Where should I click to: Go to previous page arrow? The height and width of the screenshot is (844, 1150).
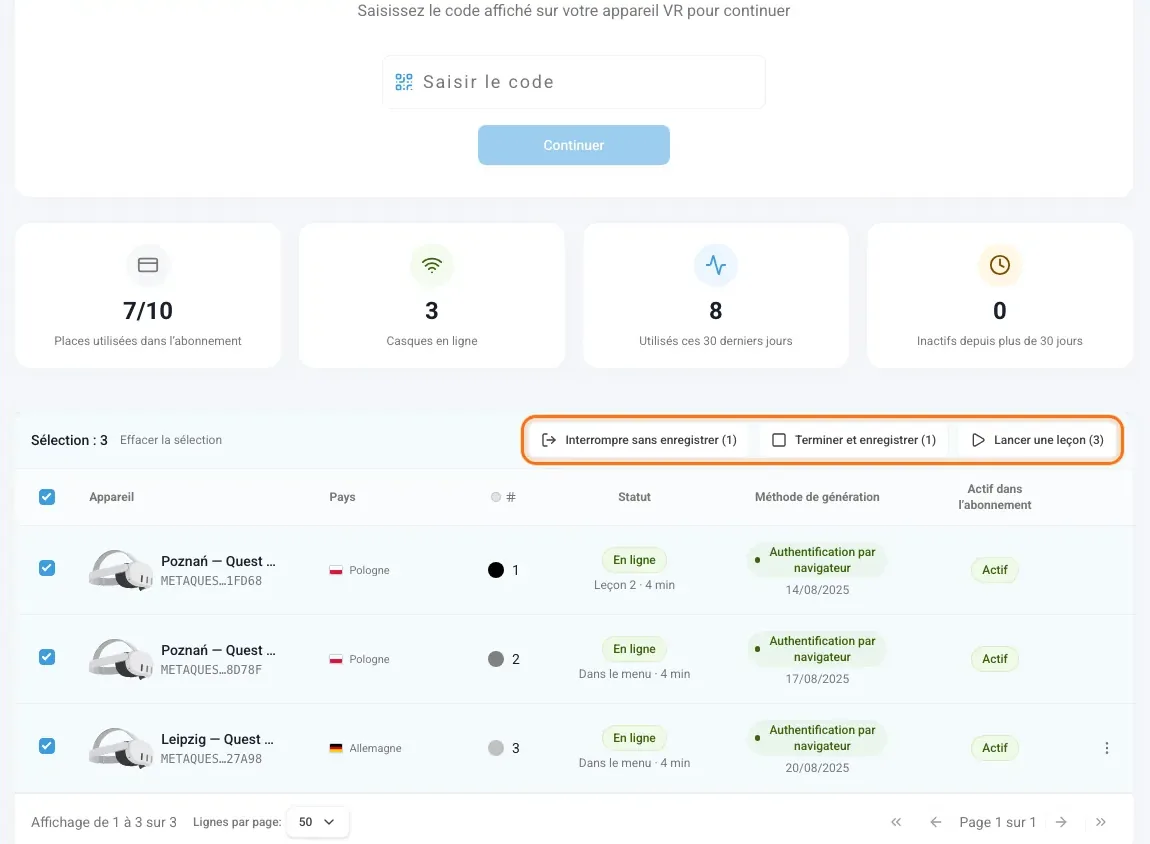click(x=936, y=822)
